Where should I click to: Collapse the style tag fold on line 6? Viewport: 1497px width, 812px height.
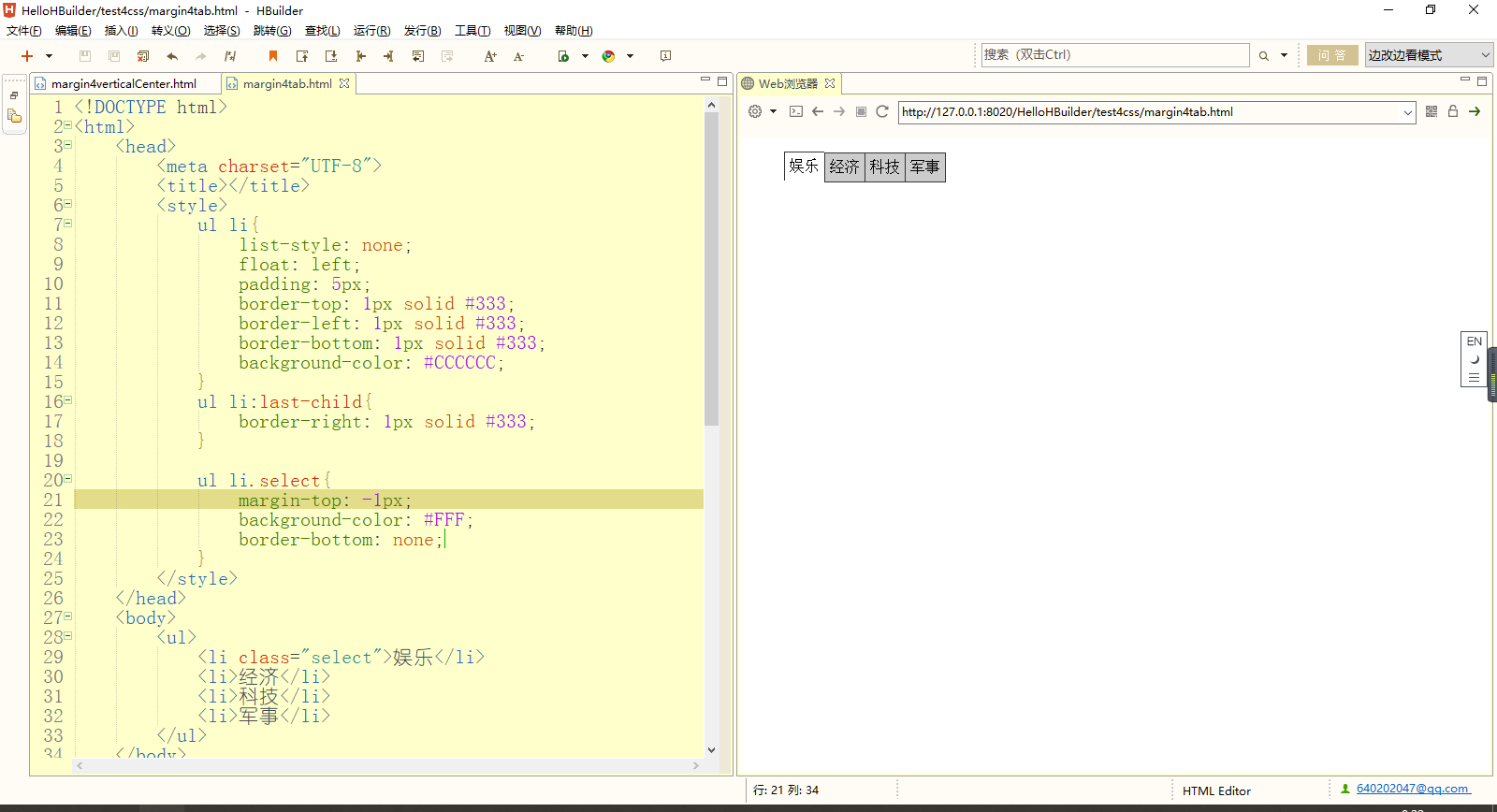(x=68, y=204)
